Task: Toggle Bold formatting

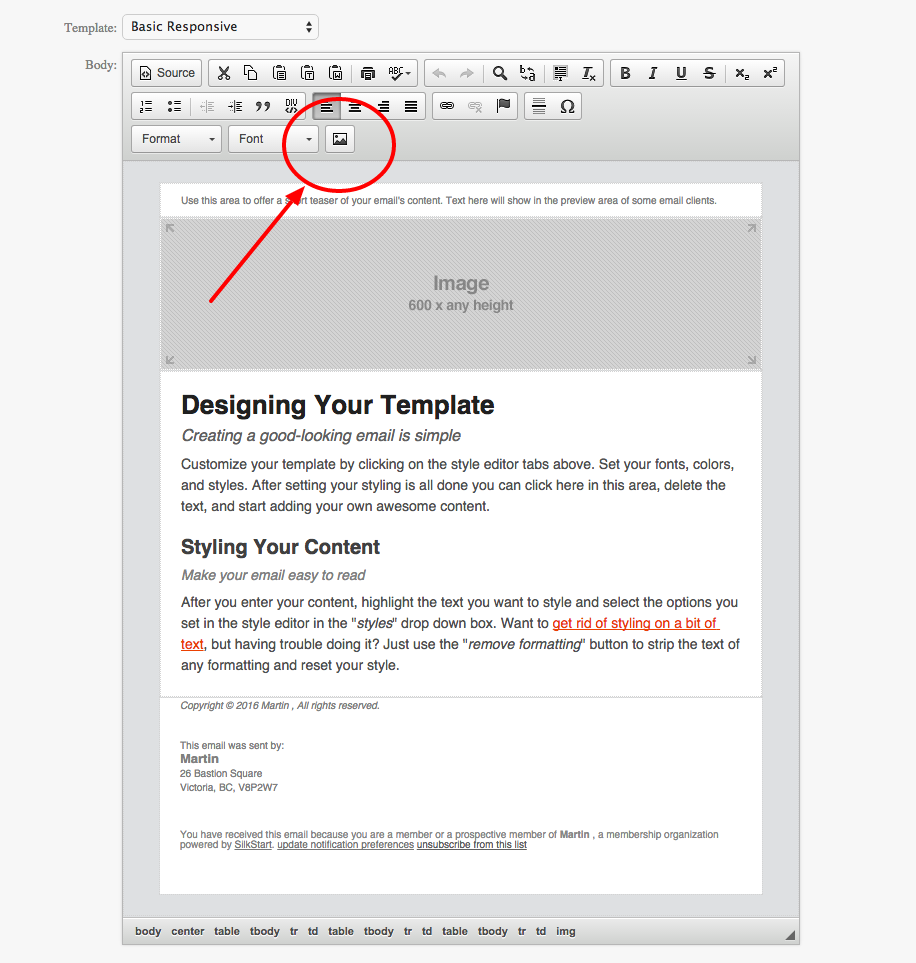Action: pyautogui.click(x=625, y=73)
